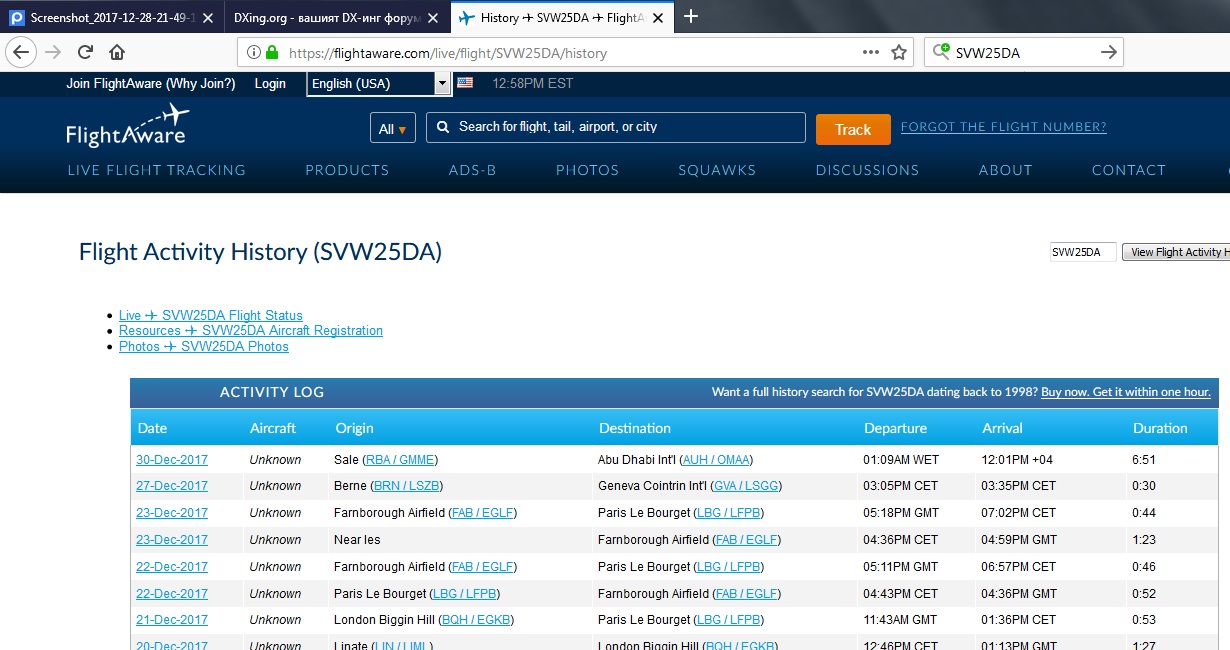Submit the SVW25DA search with arrow
This screenshot has width=1230, height=650.
pos(1108,52)
